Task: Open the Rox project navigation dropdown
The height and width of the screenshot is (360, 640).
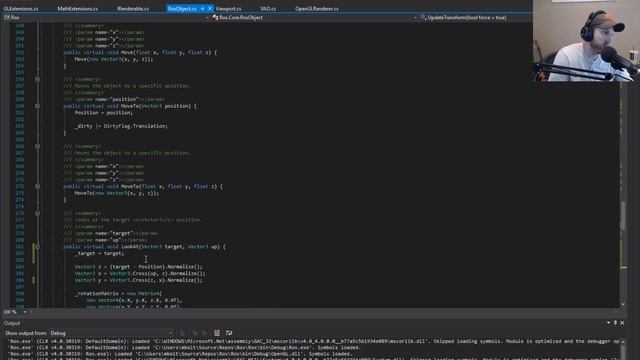Action: click(106, 18)
